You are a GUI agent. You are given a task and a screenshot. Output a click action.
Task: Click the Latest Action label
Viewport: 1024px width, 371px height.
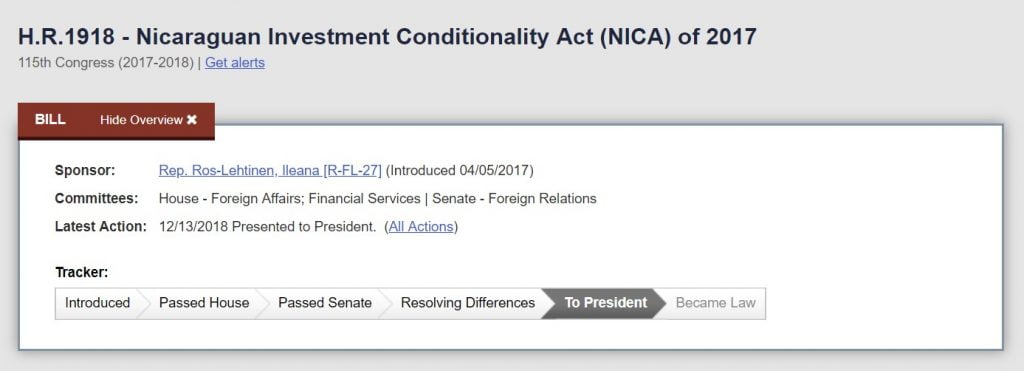click(x=101, y=227)
